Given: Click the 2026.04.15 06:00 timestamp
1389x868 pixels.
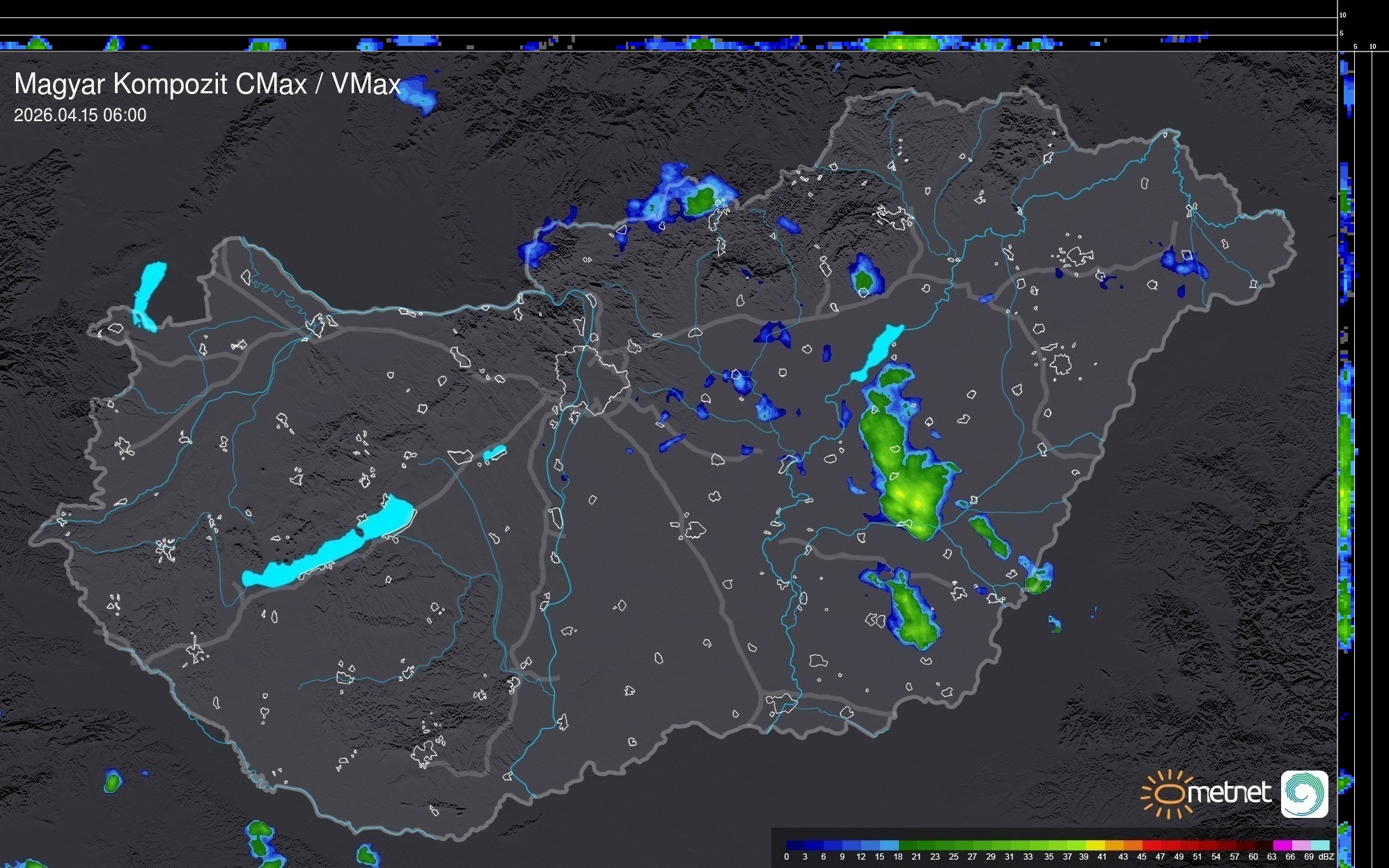Looking at the screenshot, I should coord(80,116).
